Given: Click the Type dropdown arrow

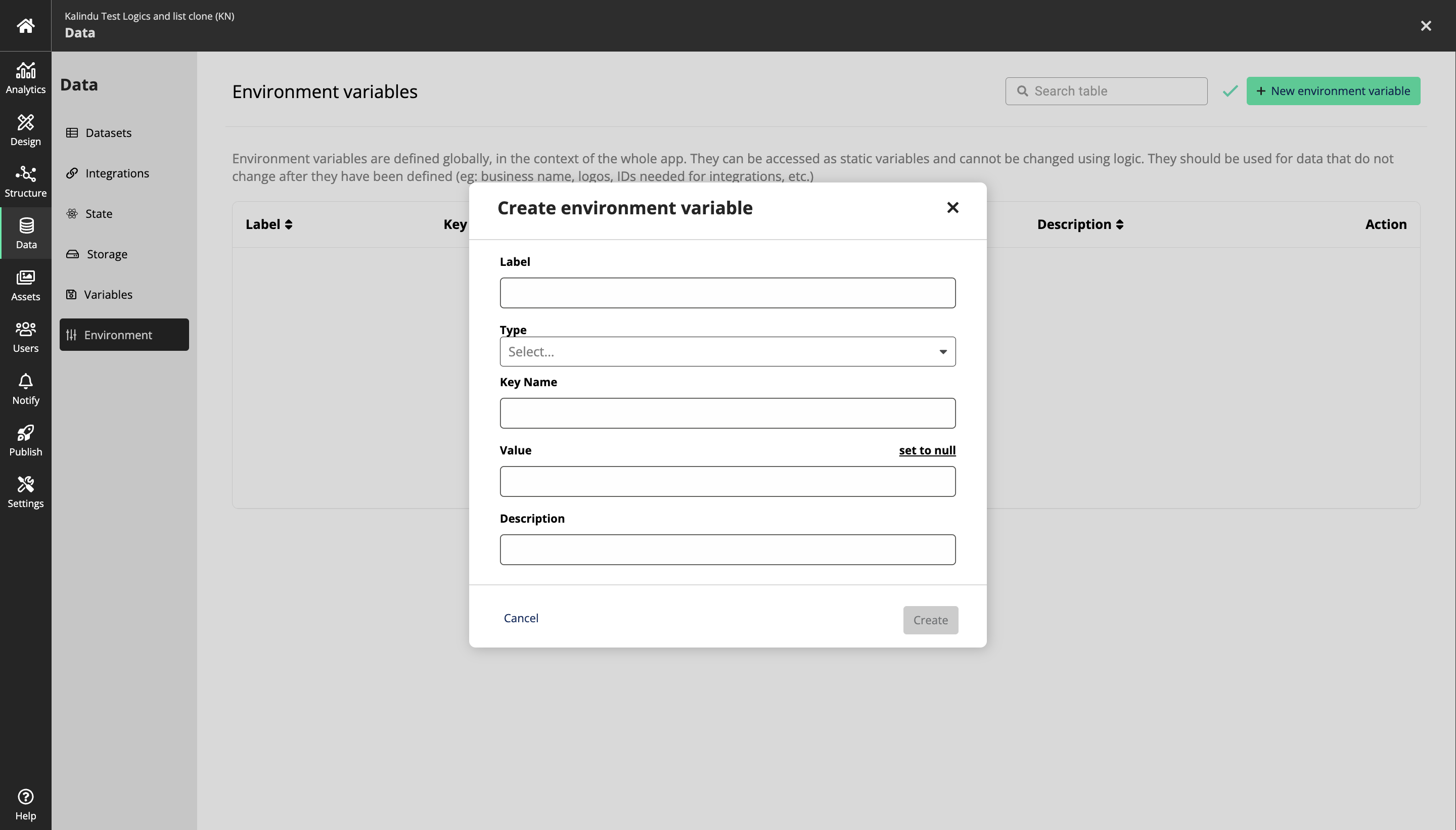Looking at the screenshot, I should (x=943, y=352).
